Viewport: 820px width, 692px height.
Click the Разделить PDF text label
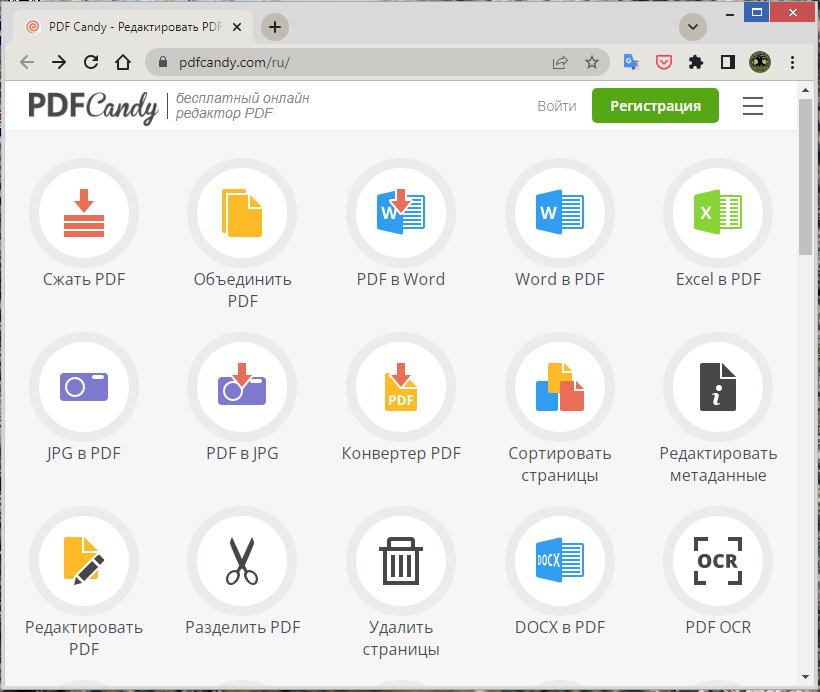(243, 627)
